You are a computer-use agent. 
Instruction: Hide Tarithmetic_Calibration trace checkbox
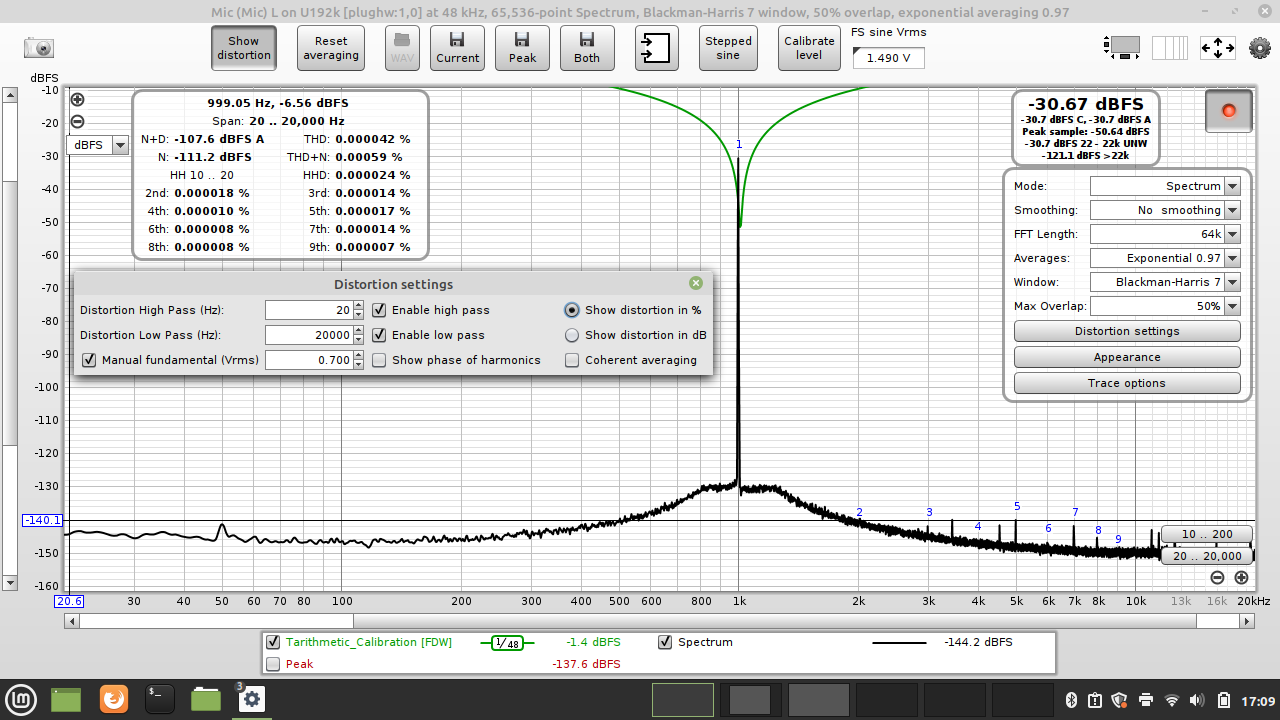pos(273,642)
